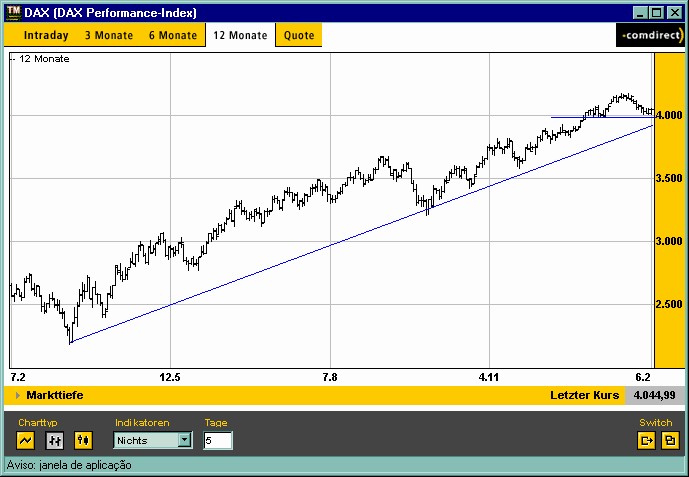Expand the Markttiefe section triangle

pos(18,395)
